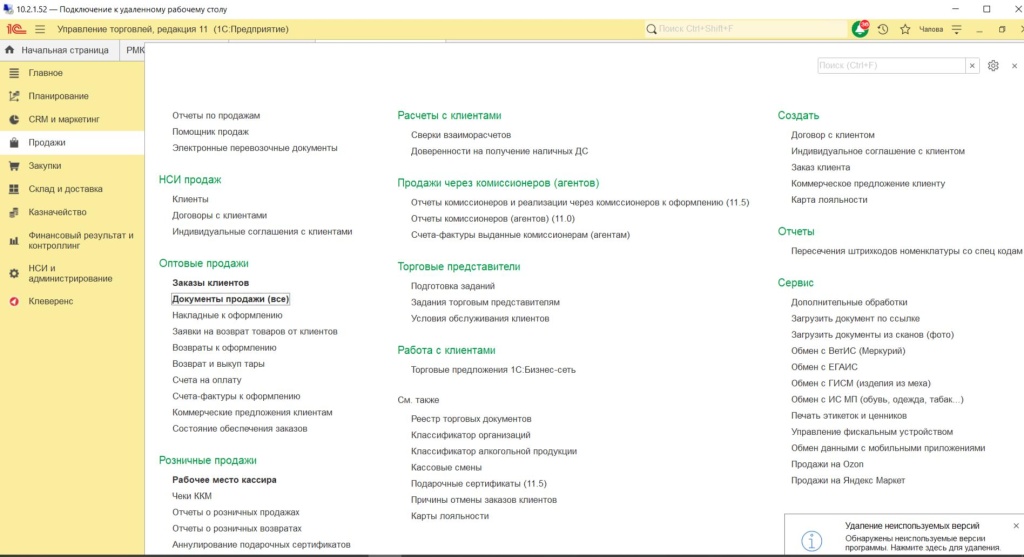
Task: Open Накладные к оформлению
Action: [227, 315]
